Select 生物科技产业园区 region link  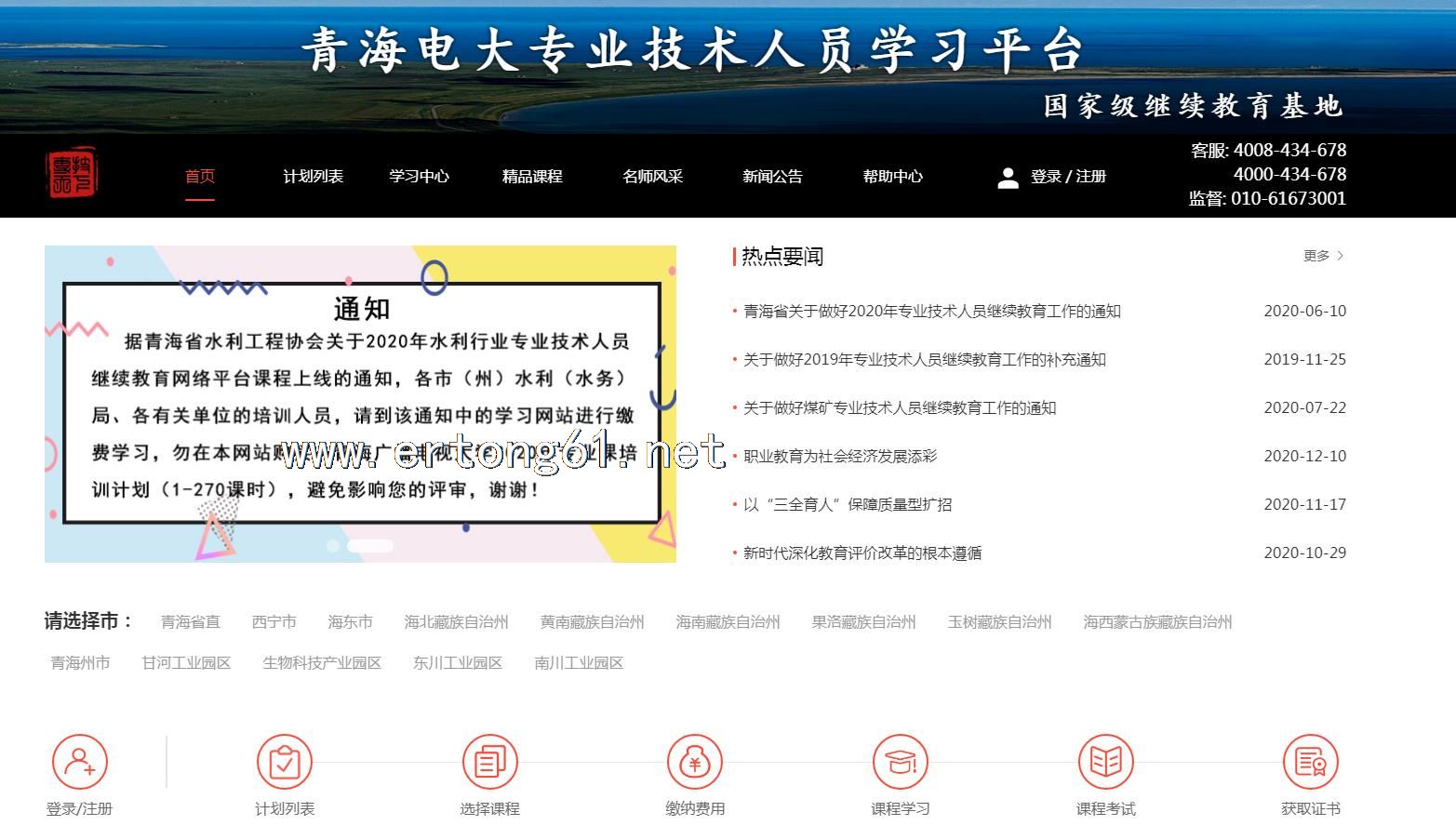point(322,663)
